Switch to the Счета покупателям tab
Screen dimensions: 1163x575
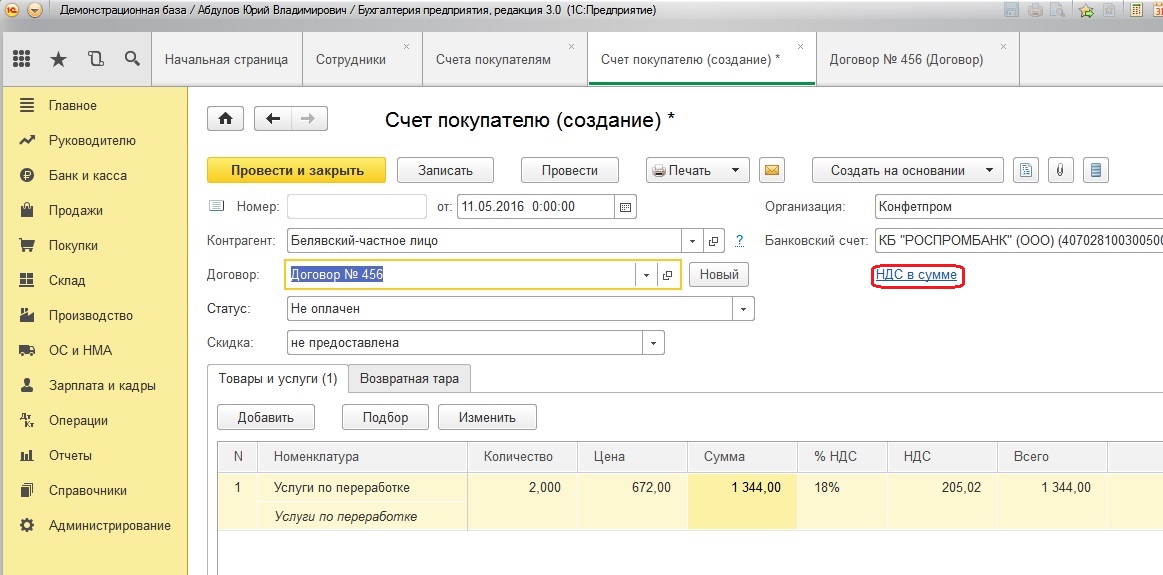click(493, 60)
